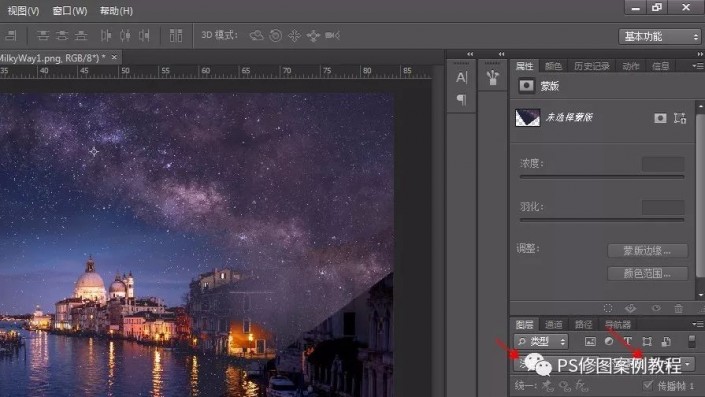705x397 pixels.
Task: Open the 窗口(W) menu
Action: tap(70, 10)
